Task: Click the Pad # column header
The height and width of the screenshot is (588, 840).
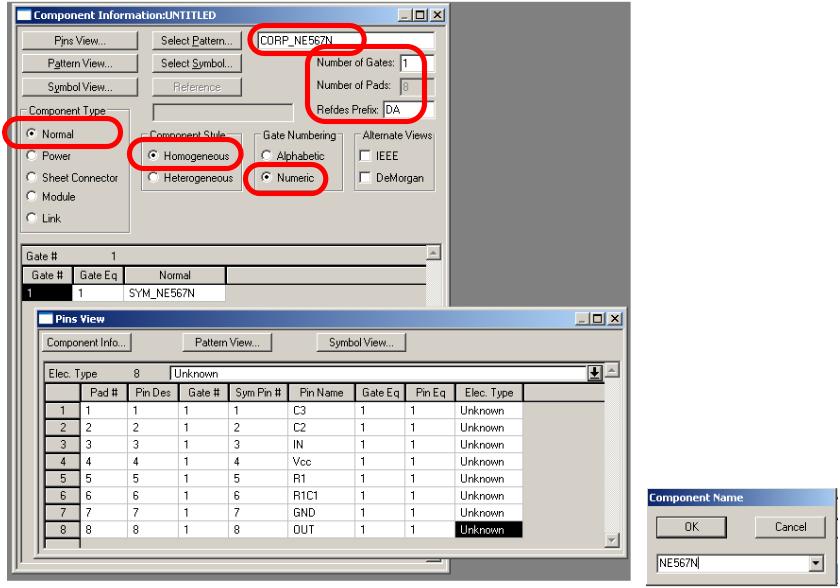Action: point(104,393)
